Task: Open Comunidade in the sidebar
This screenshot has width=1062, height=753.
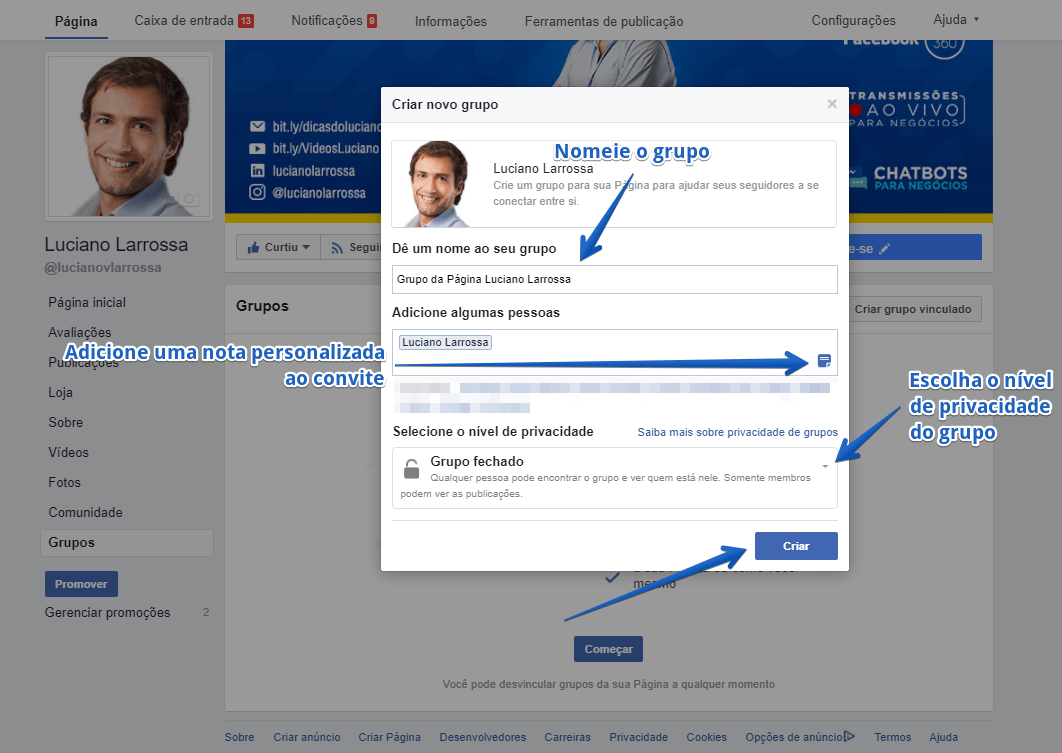Action: [85, 512]
